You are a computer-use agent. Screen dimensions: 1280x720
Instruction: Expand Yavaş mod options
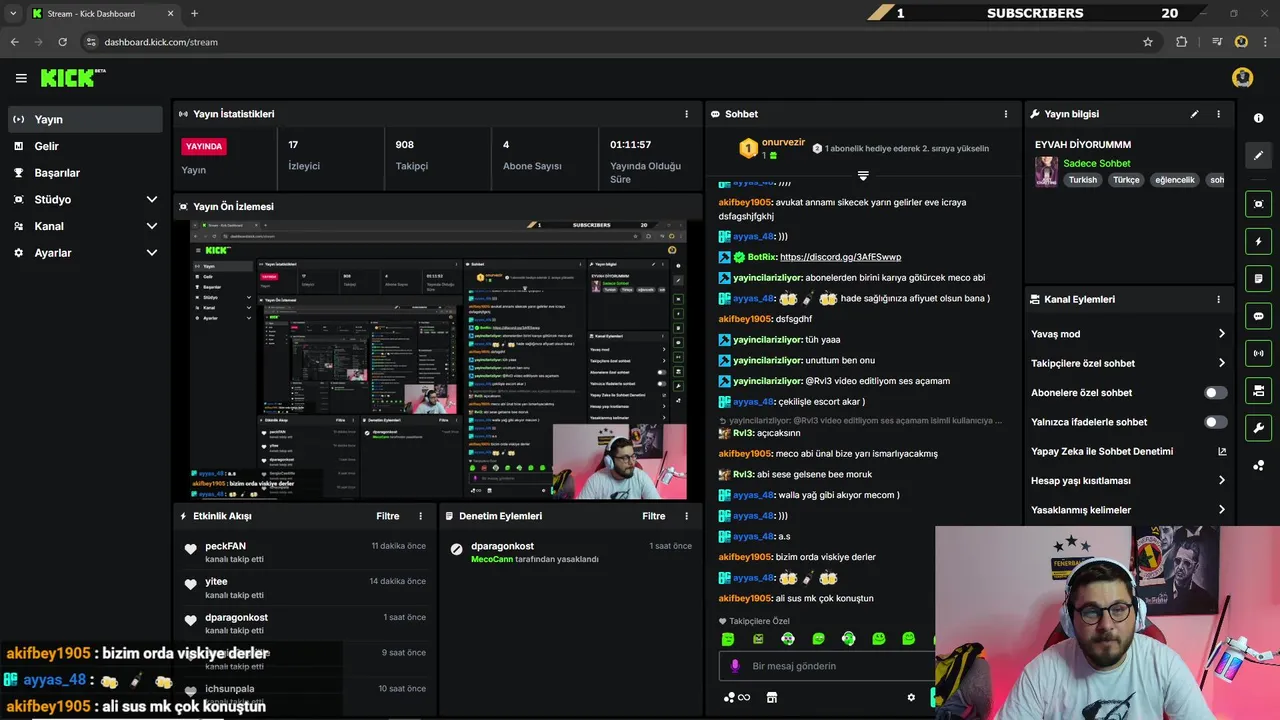click(1221, 334)
